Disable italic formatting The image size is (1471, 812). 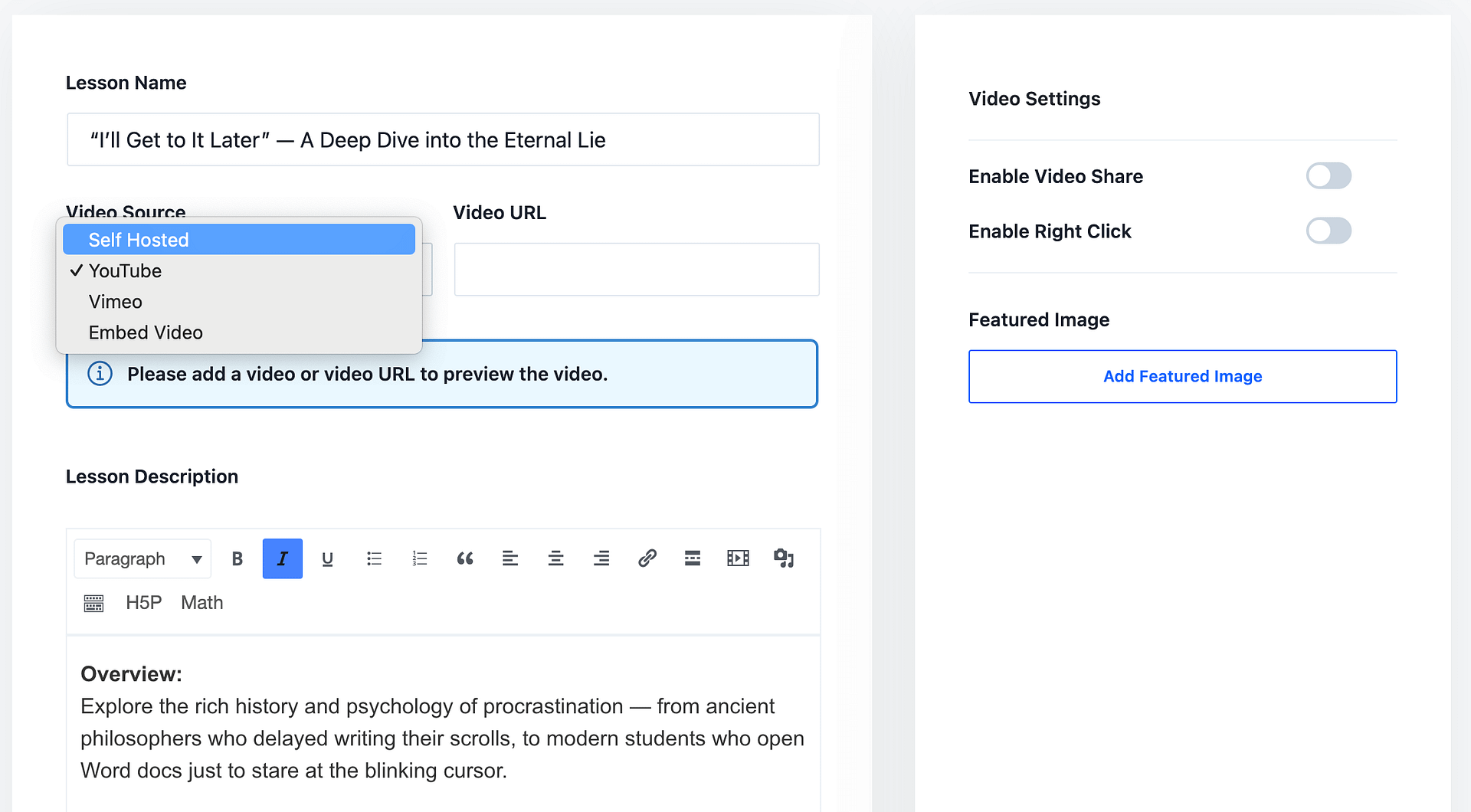pyautogui.click(x=282, y=558)
